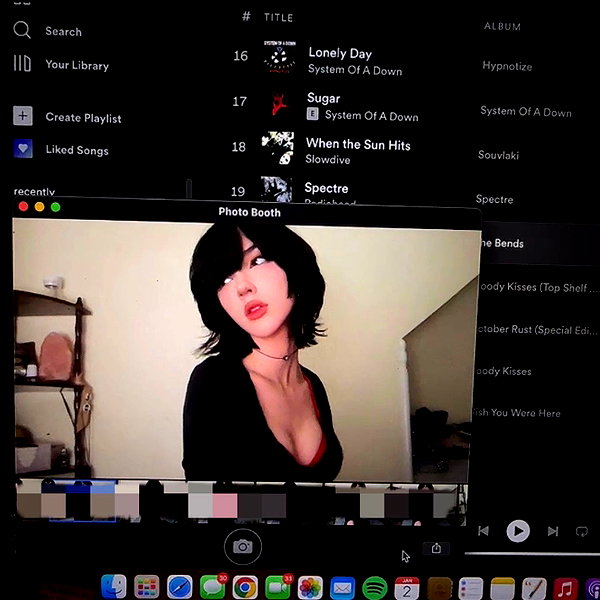Open Messages in the Dock
600x600 pixels.
[x=212, y=587]
